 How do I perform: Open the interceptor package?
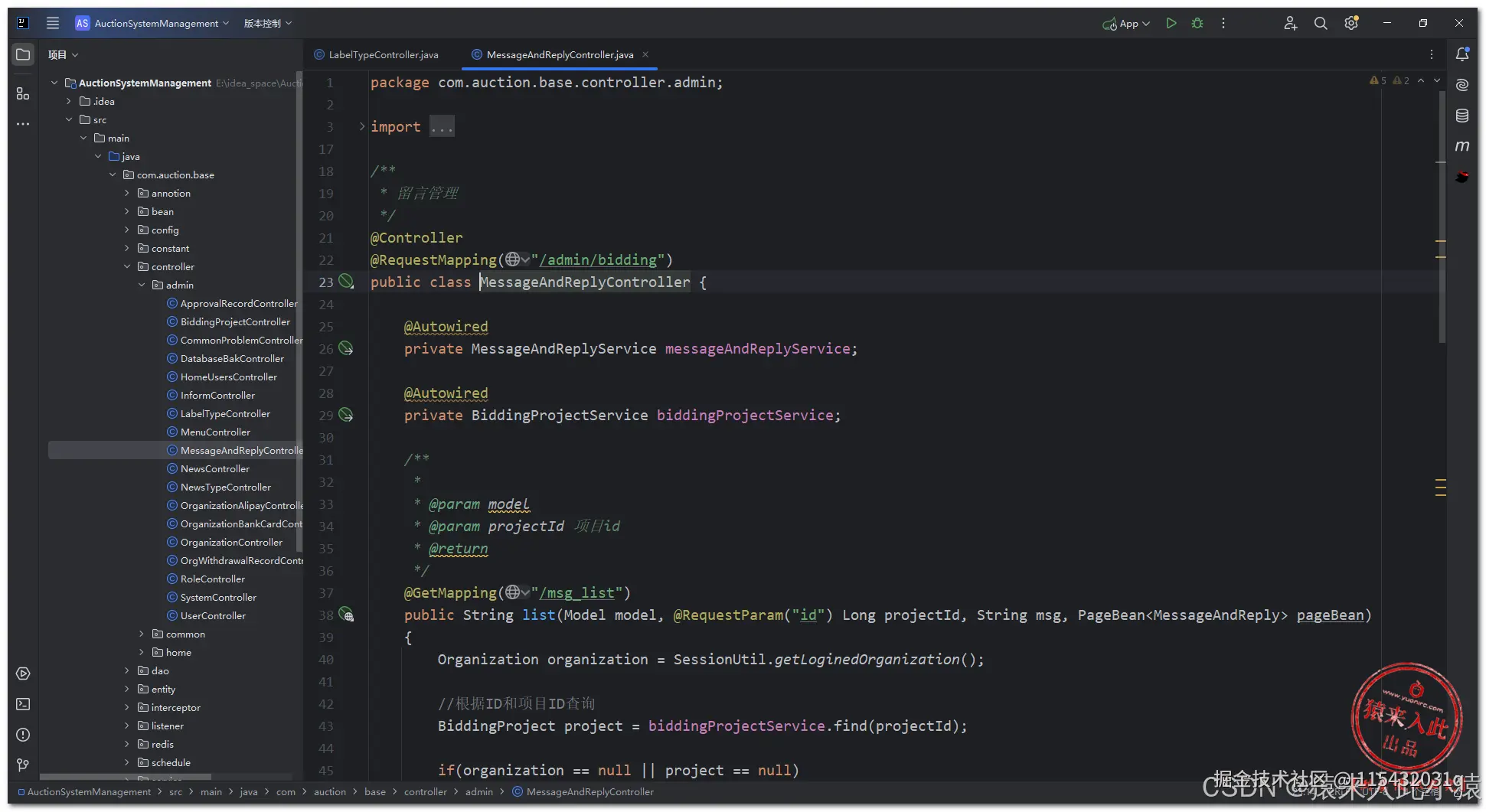(x=175, y=707)
